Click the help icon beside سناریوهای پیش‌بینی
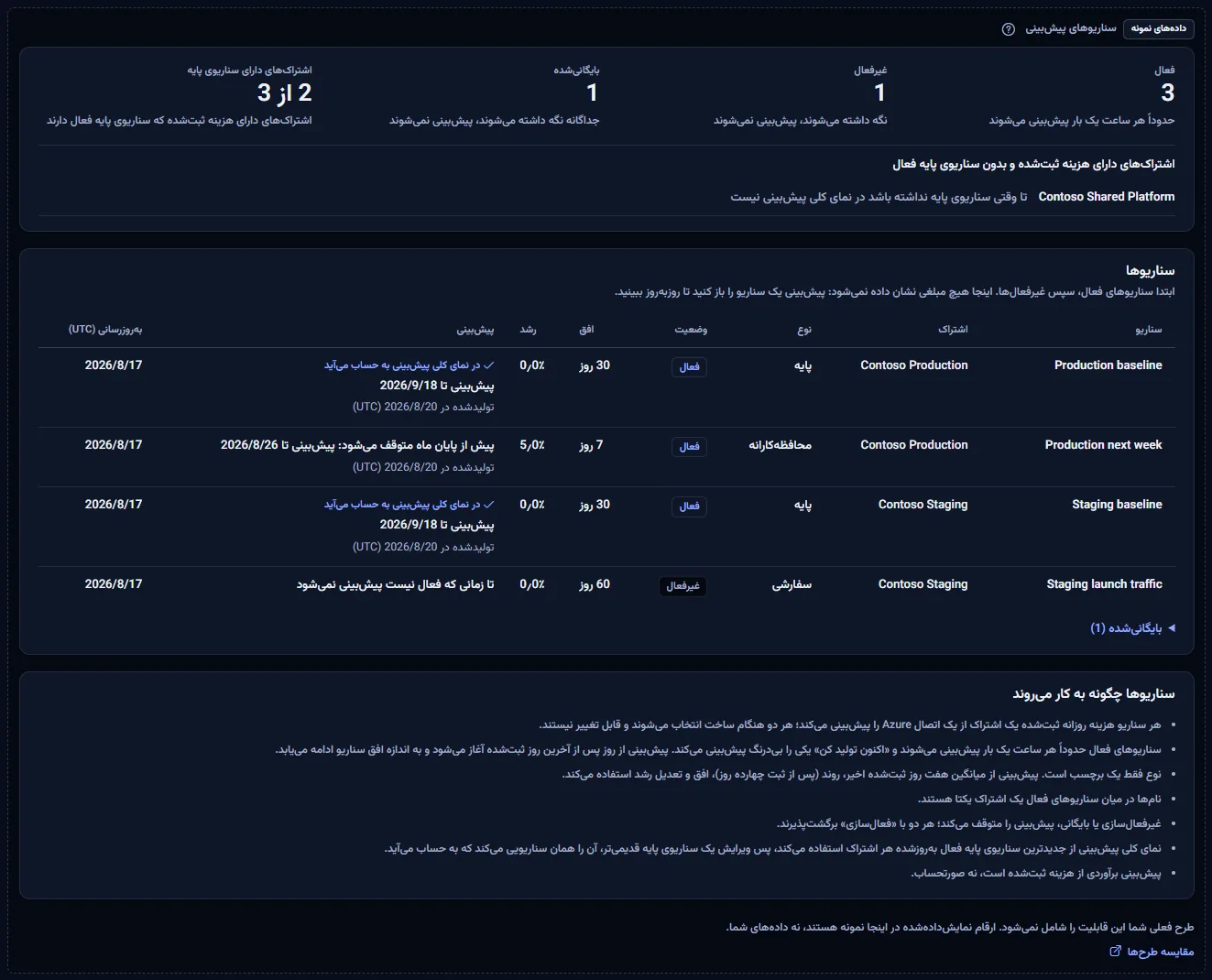 point(1009,29)
